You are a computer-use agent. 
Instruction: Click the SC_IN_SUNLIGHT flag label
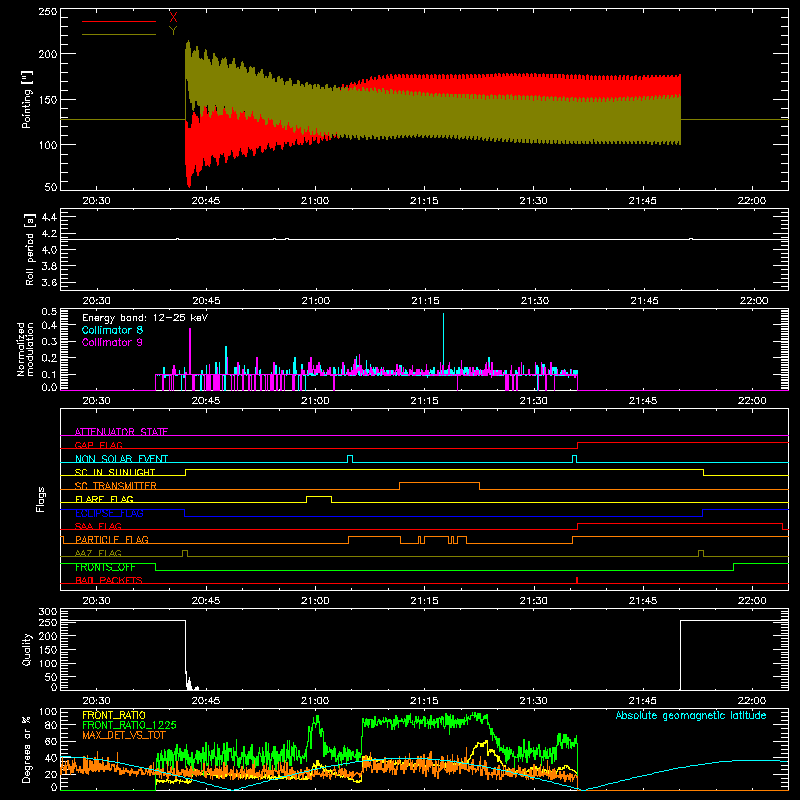(115, 472)
